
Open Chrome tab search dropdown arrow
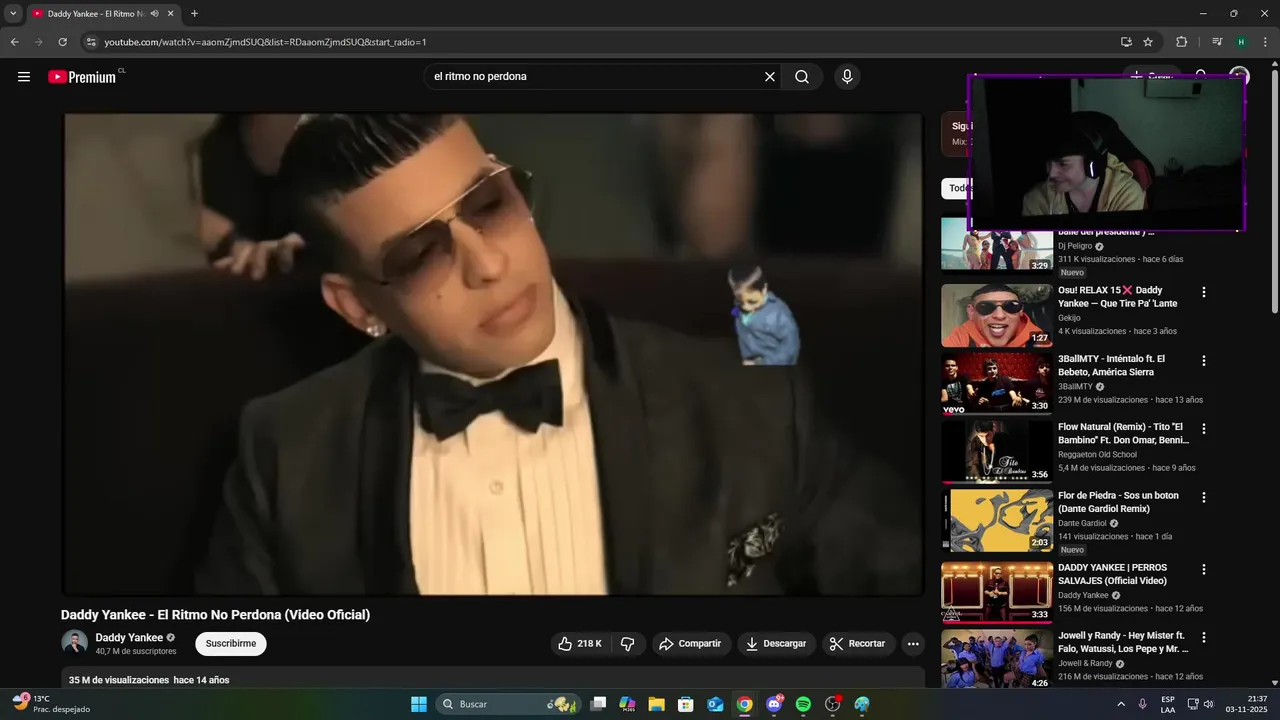(x=13, y=14)
